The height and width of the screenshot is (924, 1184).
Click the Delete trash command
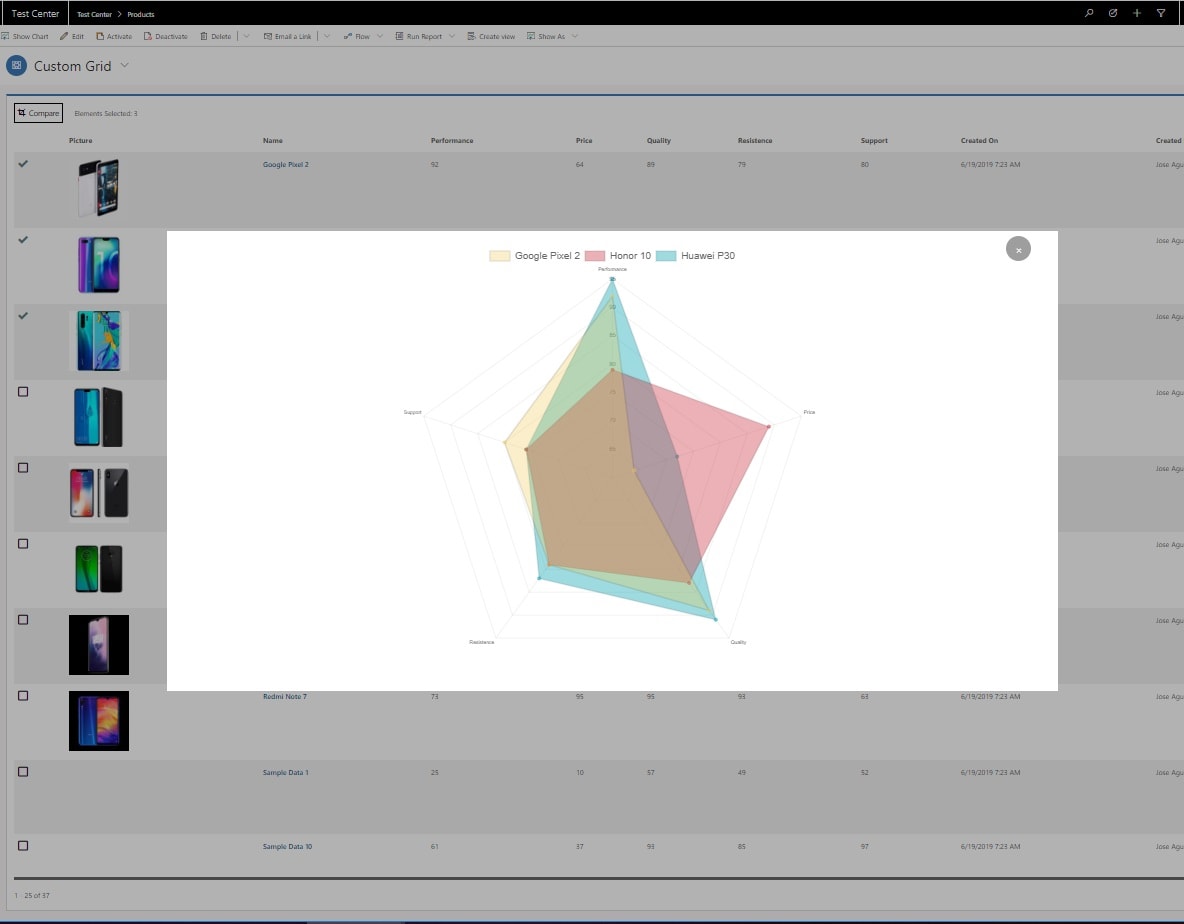click(x=215, y=36)
